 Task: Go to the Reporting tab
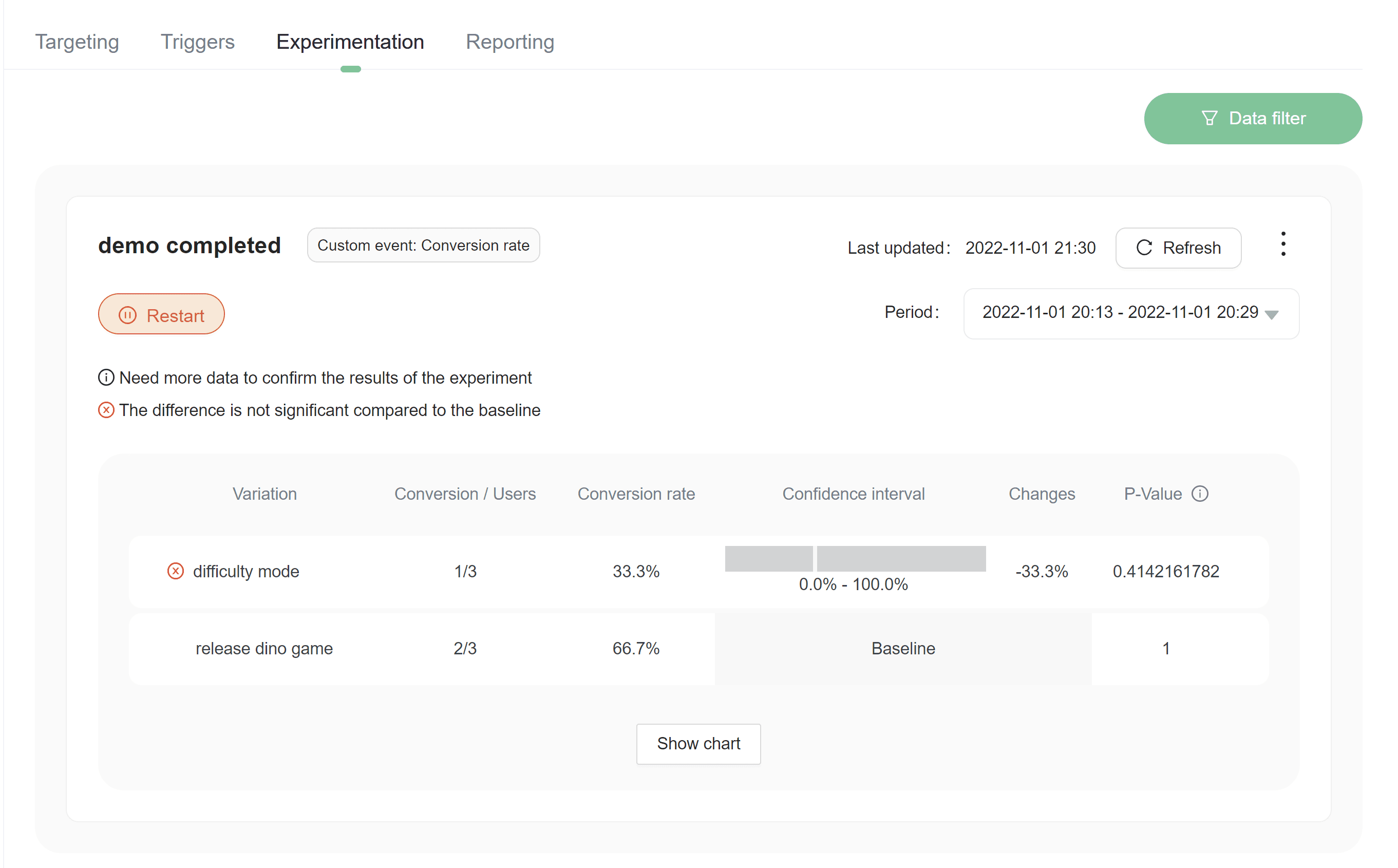[509, 42]
